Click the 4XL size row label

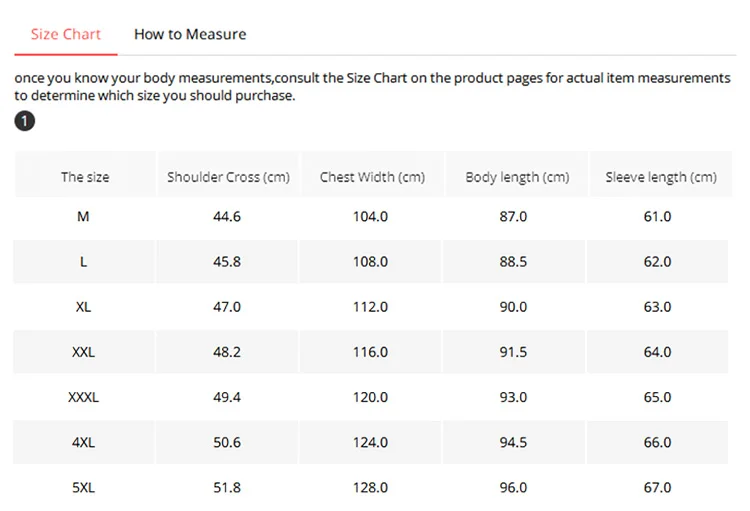pyautogui.click(x=83, y=442)
